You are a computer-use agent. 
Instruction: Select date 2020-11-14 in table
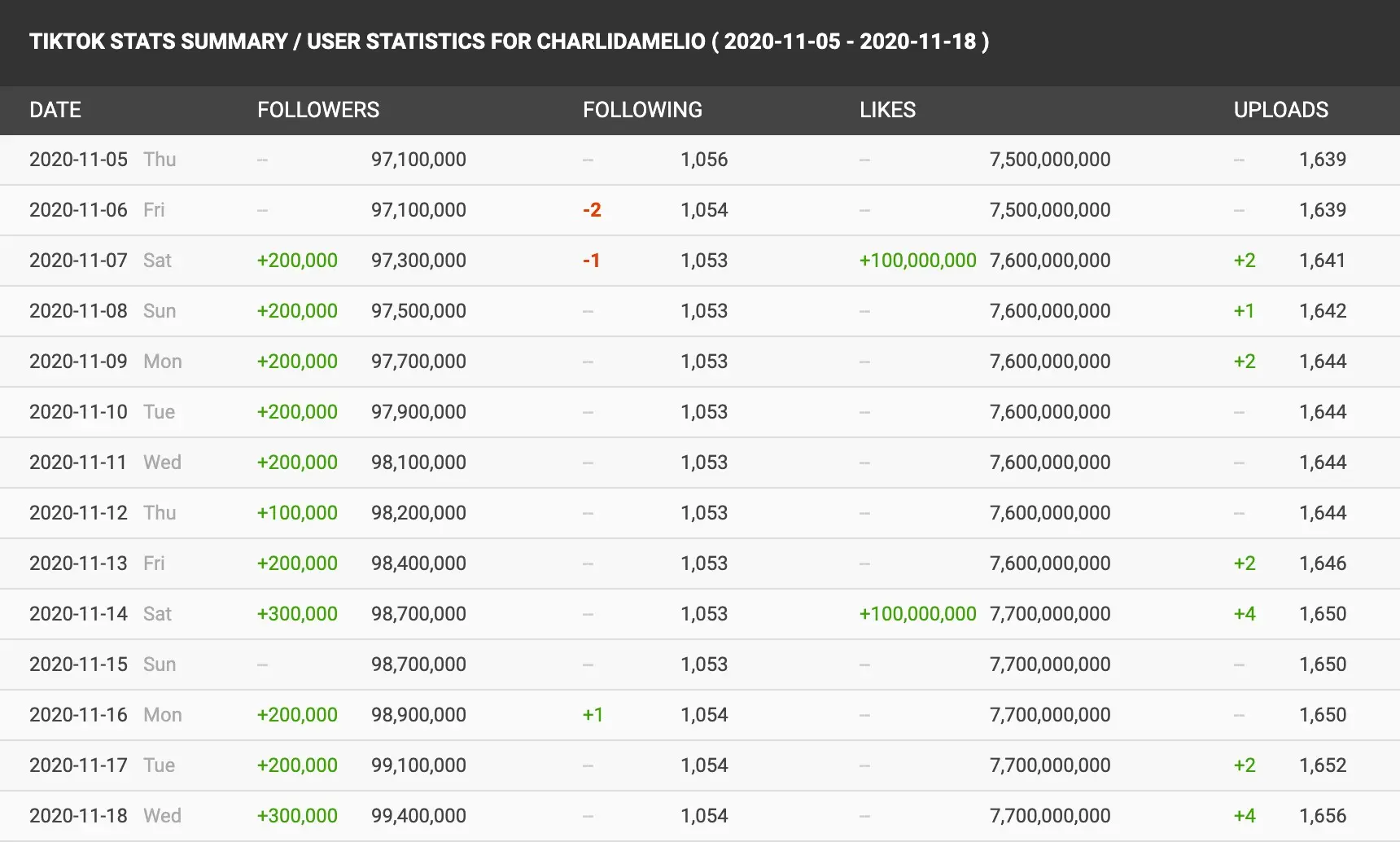click(x=78, y=614)
